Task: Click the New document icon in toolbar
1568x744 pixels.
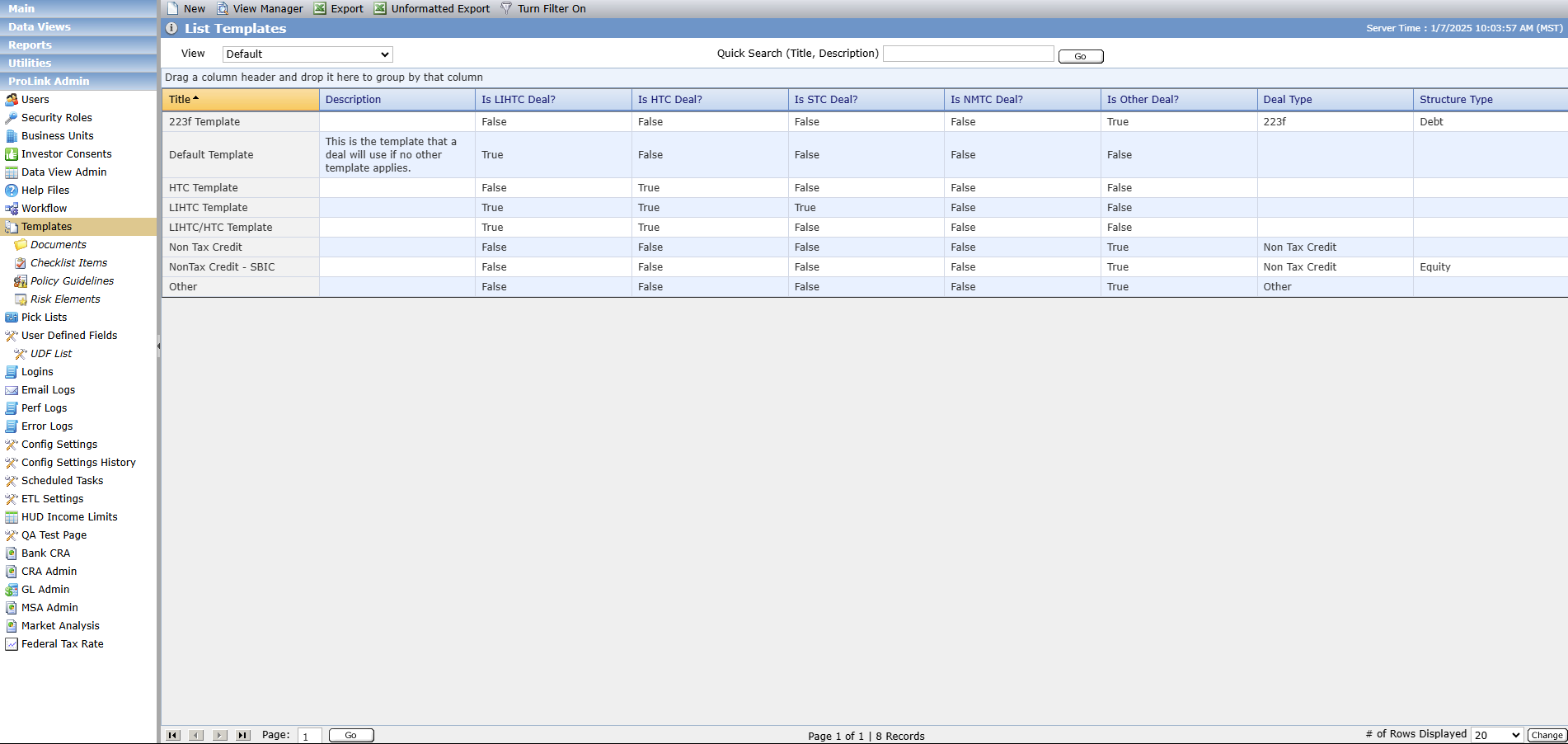Action: 172,8
